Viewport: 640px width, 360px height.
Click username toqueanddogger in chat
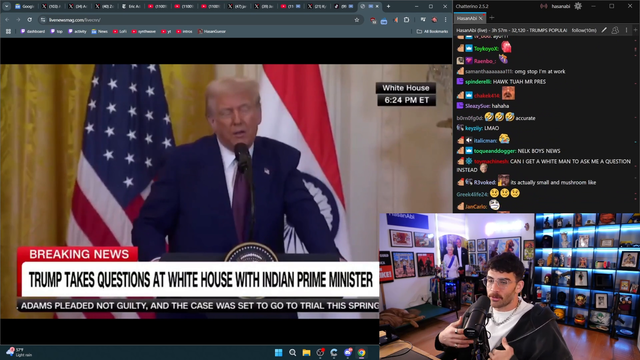coord(495,151)
